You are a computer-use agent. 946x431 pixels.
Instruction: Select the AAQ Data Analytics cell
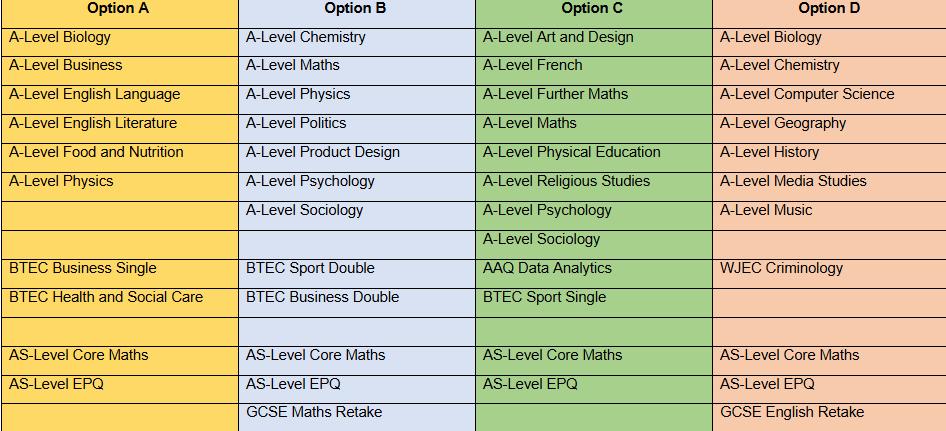point(547,269)
